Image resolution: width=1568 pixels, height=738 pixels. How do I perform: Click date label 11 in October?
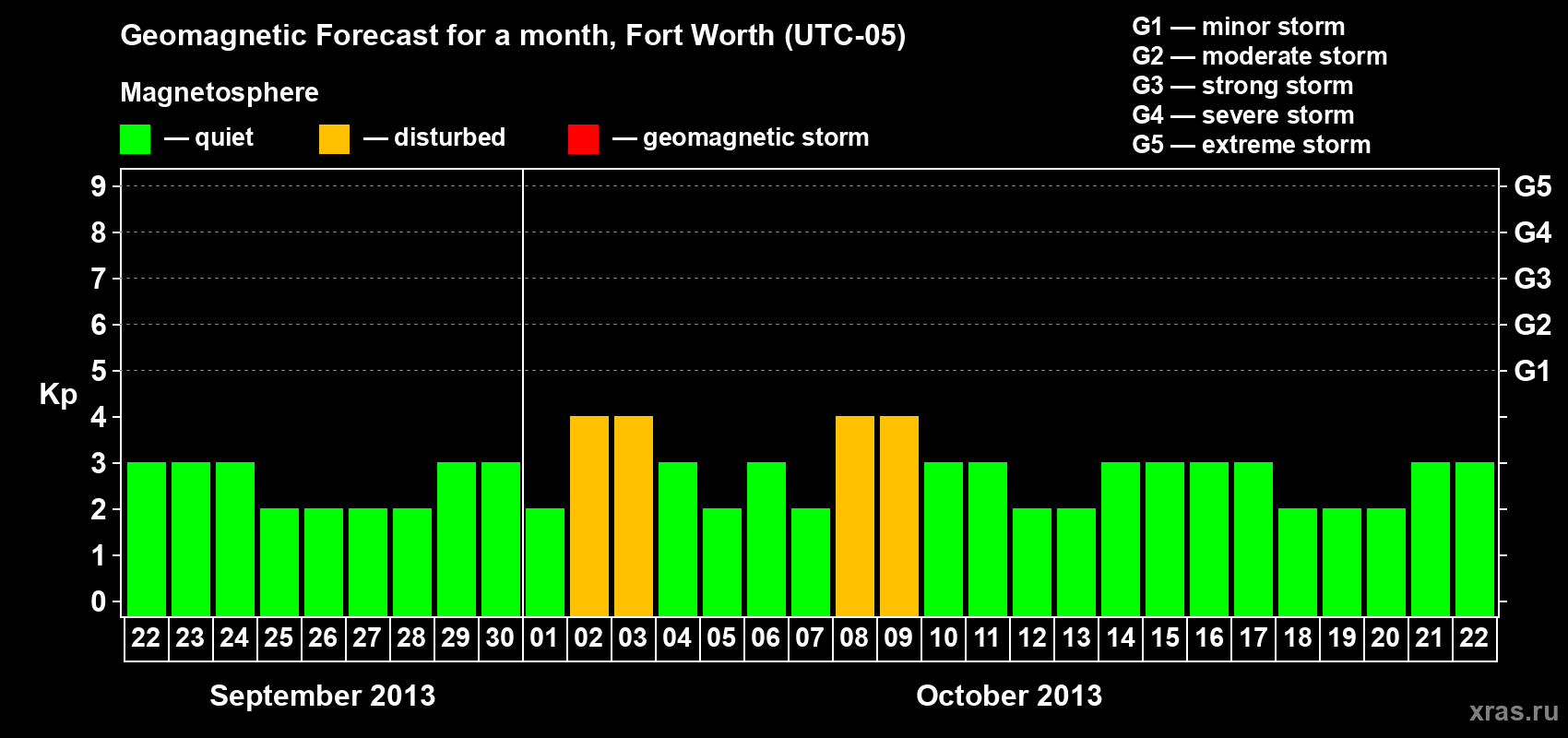pos(987,638)
